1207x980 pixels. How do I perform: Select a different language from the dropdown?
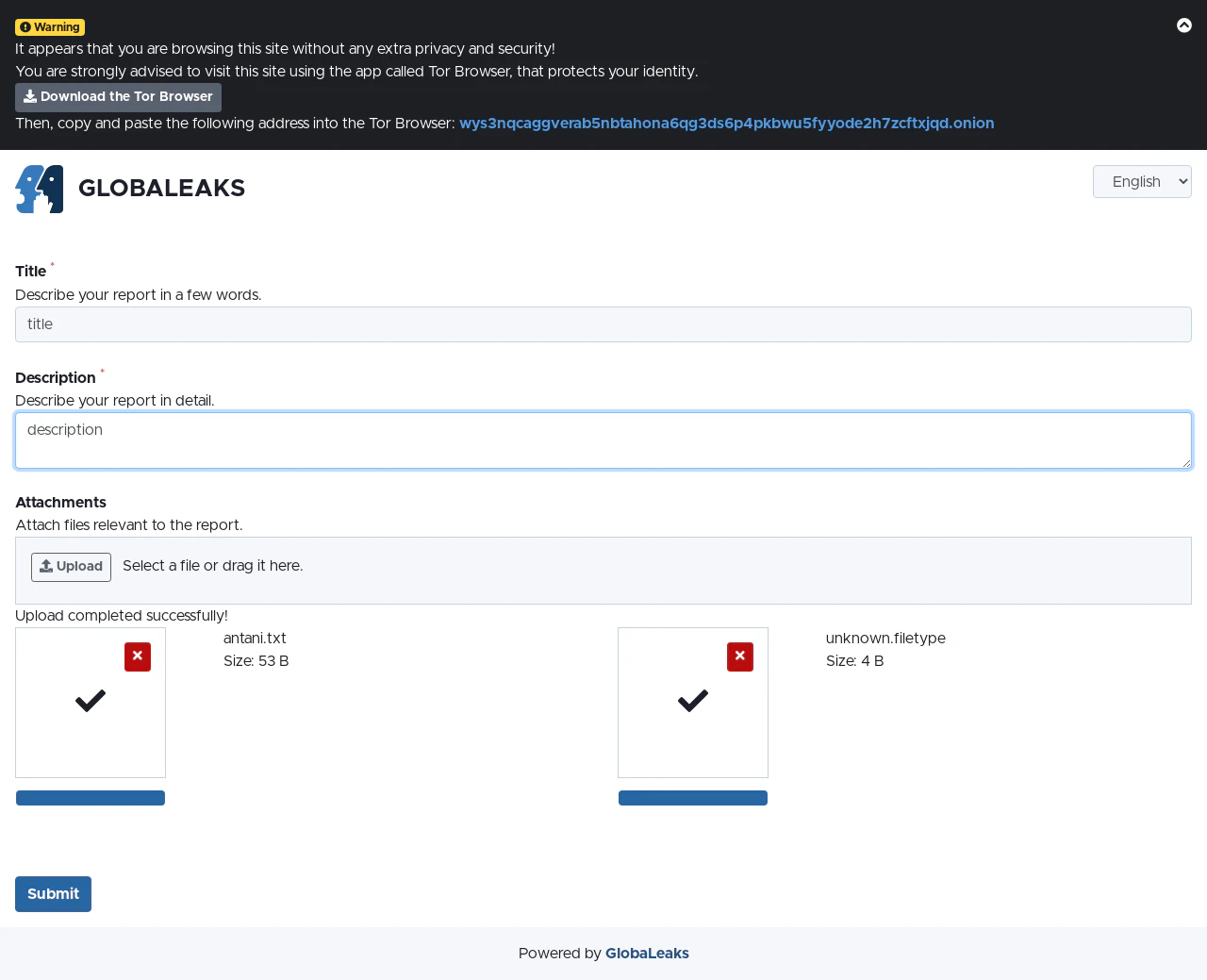coord(1141,181)
